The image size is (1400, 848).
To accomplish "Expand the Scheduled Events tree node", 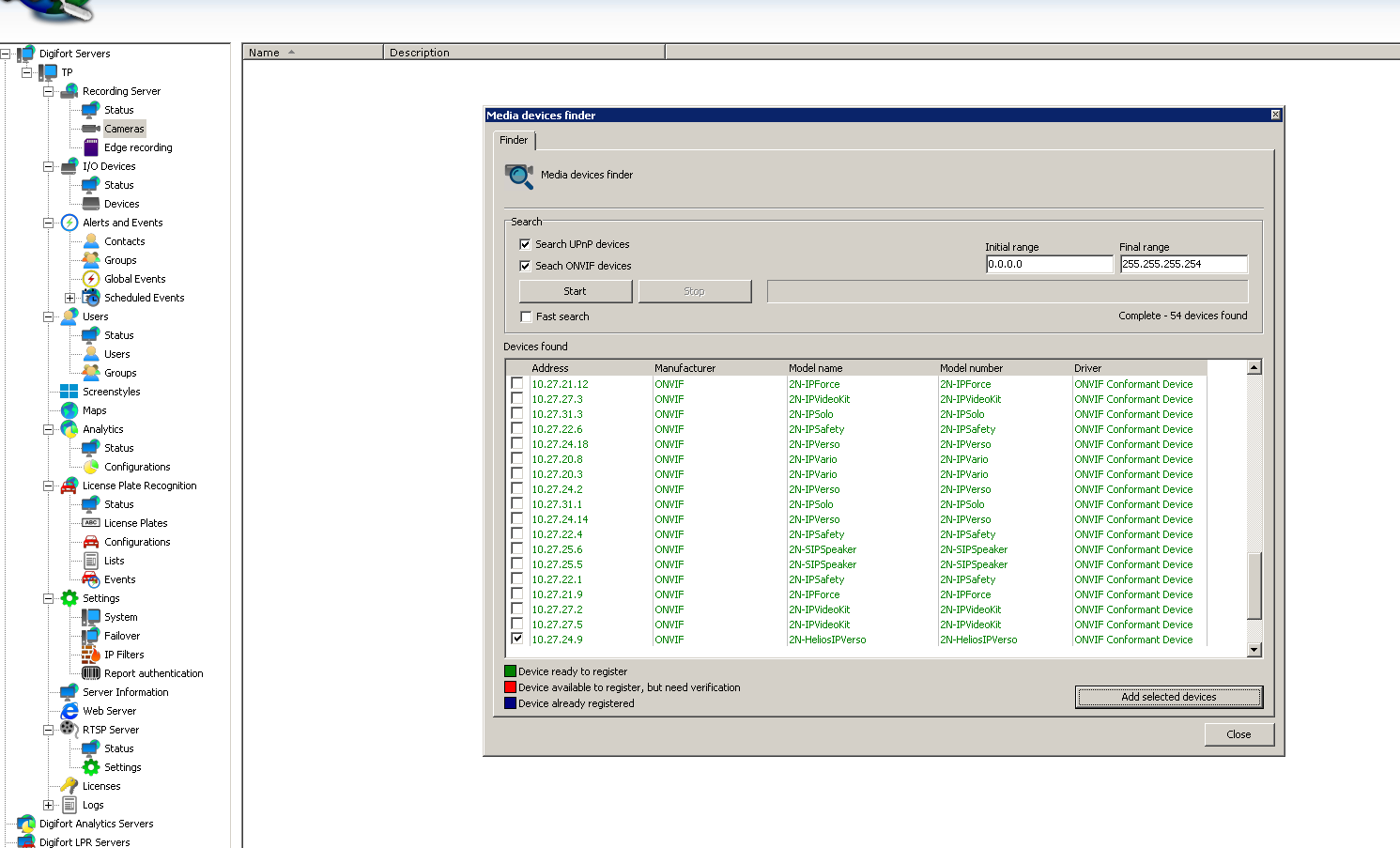I will coord(69,298).
